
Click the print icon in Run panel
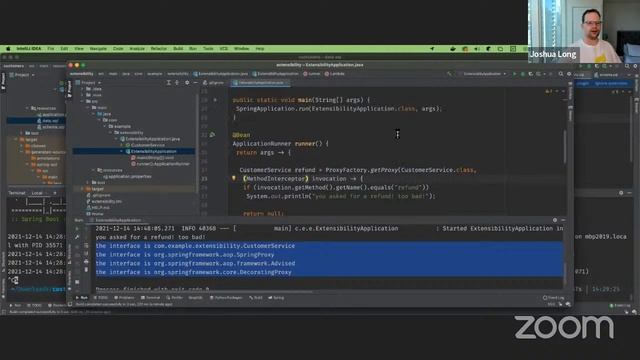tap(86, 262)
